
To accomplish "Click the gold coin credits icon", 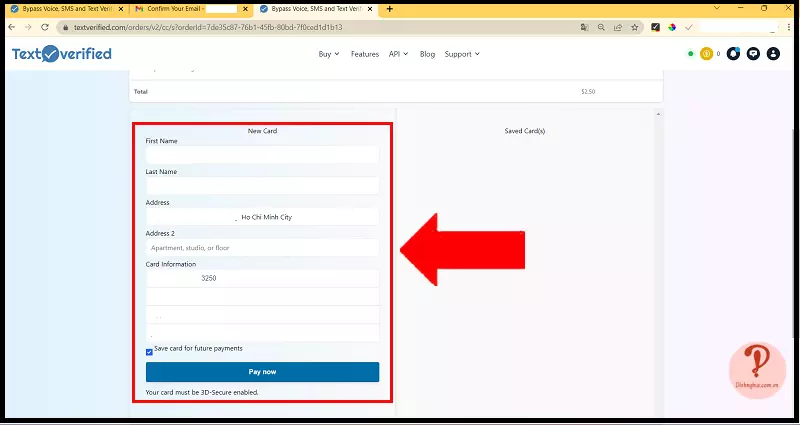I will 706,54.
